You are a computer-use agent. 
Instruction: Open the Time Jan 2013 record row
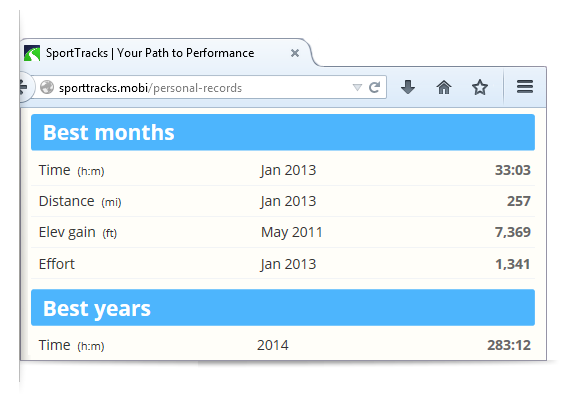[x=283, y=170]
